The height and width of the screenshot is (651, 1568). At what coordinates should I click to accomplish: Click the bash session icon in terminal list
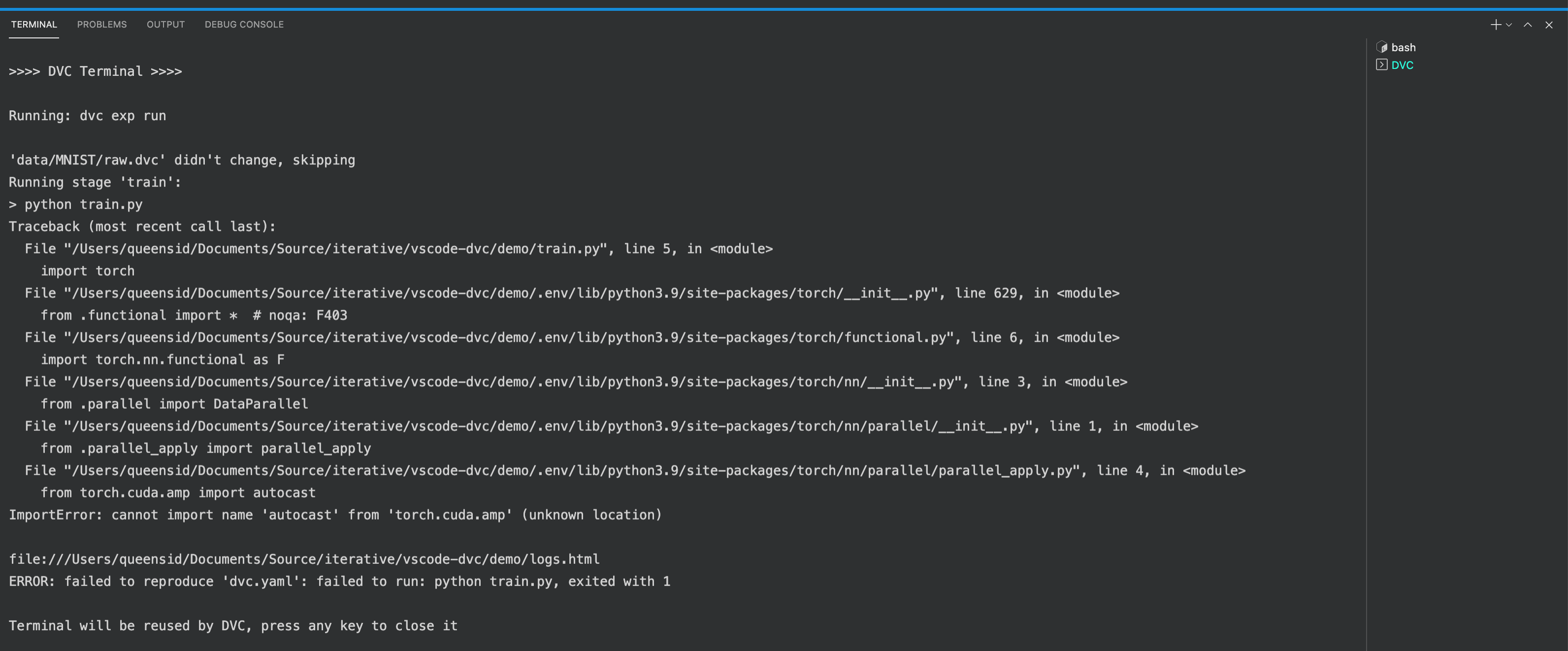pyautogui.click(x=1382, y=47)
